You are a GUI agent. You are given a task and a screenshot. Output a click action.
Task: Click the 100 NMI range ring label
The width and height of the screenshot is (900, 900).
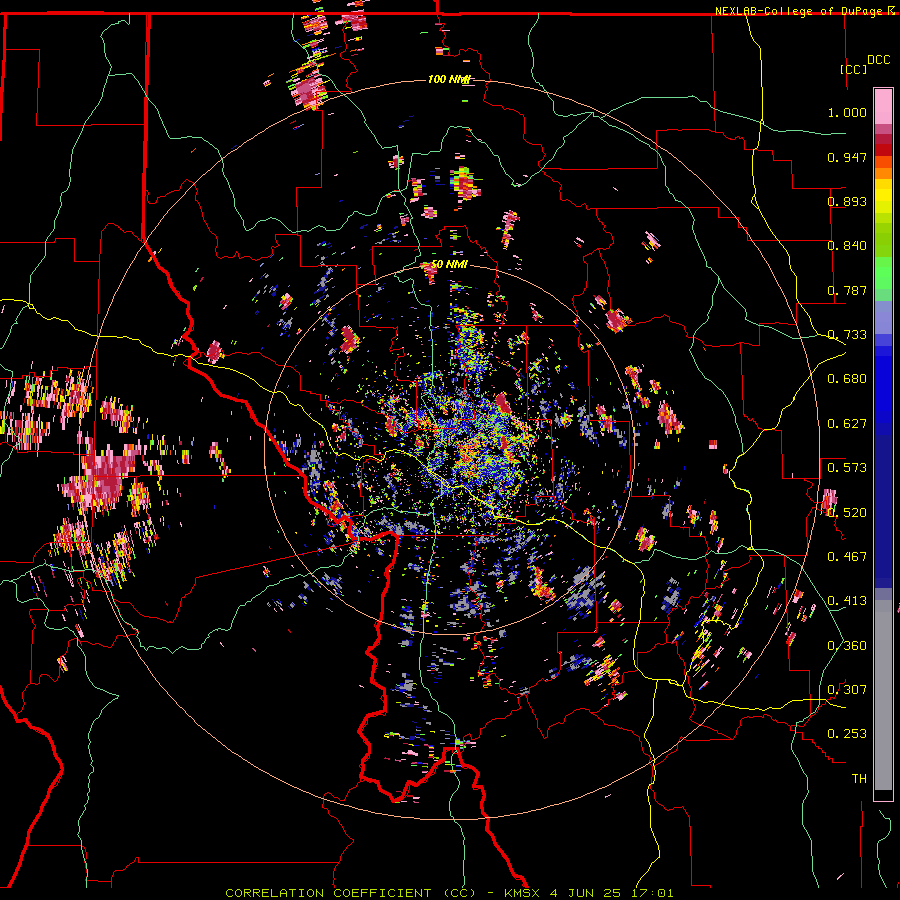coord(449,79)
